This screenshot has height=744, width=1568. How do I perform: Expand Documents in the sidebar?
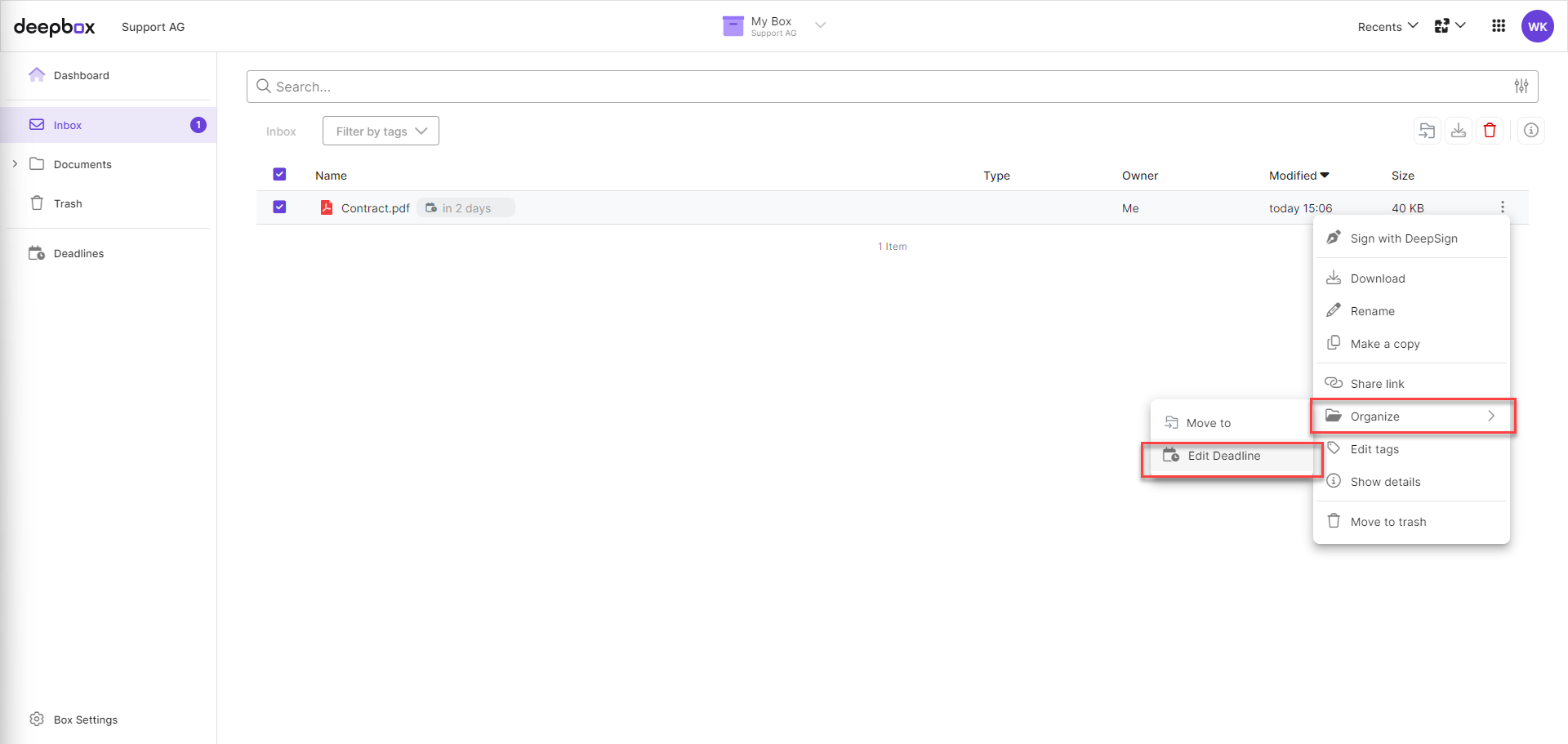click(x=14, y=163)
